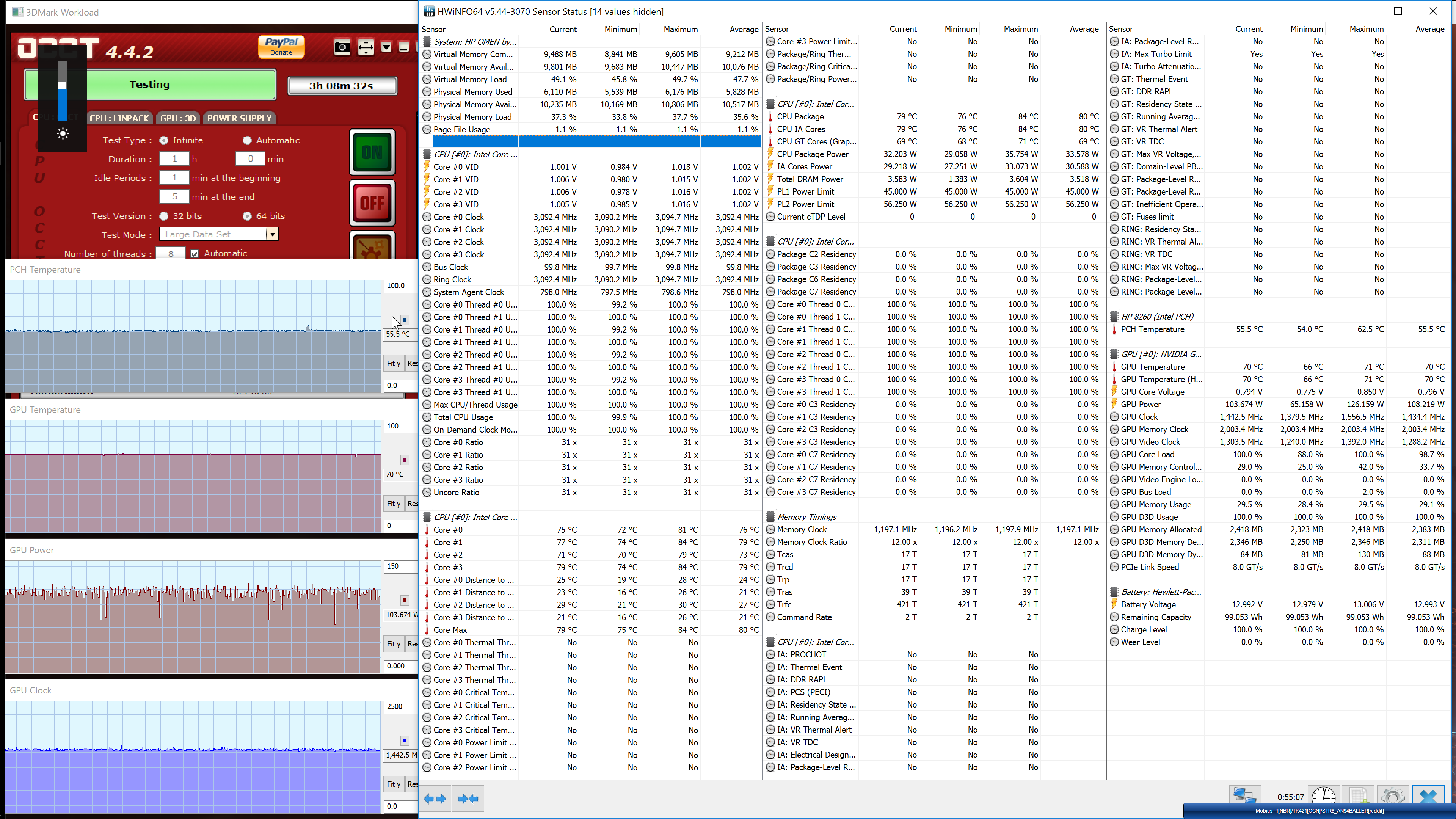Click first column Current header
The width and height of the screenshot is (1456, 819).
pyautogui.click(x=563, y=30)
